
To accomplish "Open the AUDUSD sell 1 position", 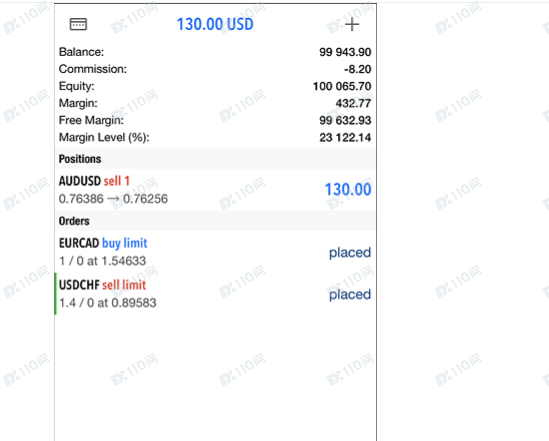I will [215, 190].
